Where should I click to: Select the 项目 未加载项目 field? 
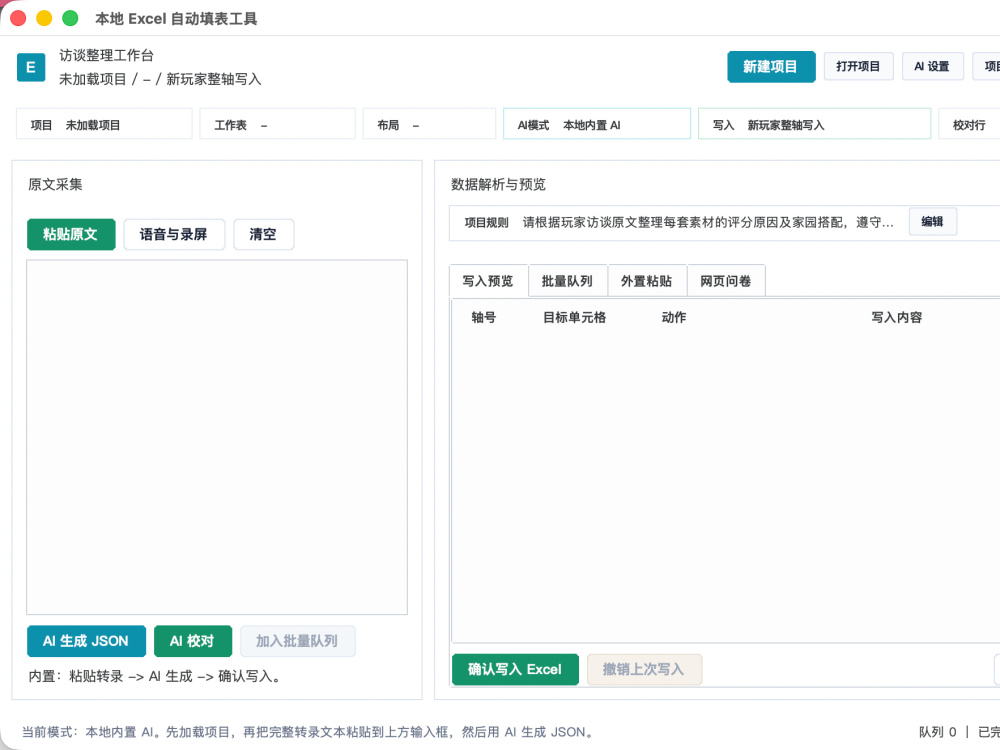point(104,124)
